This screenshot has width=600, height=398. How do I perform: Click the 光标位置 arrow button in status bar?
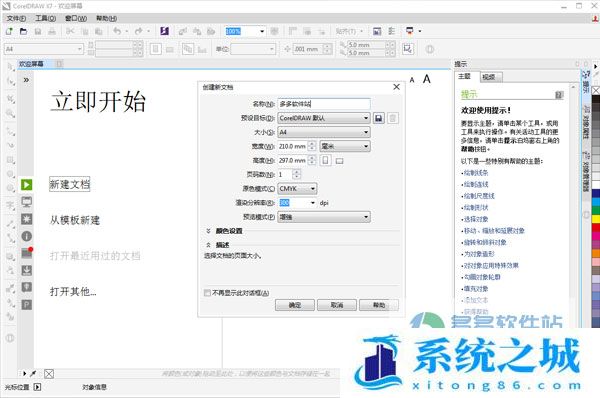(x=37, y=387)
